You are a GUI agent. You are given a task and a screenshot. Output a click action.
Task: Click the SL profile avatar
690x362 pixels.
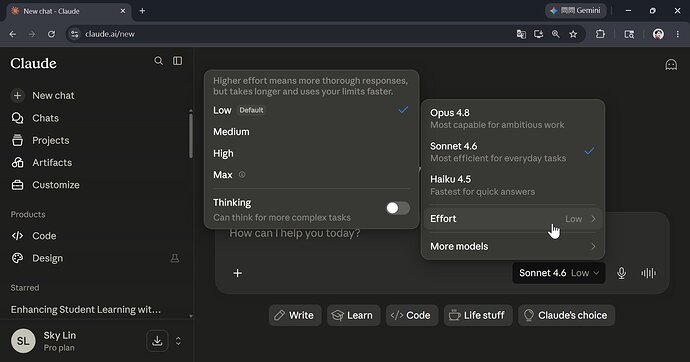tap(23, 341)
